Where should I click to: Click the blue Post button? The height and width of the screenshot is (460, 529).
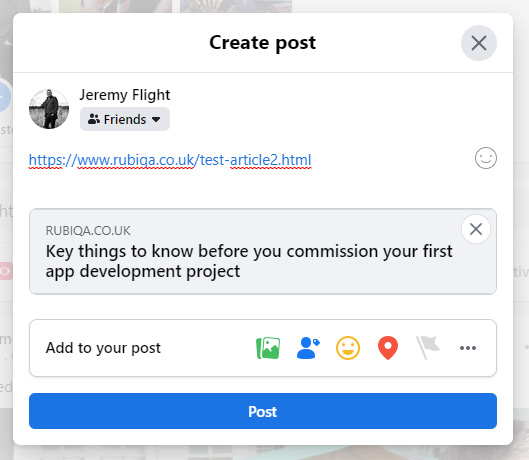click(x=263, y=411)
